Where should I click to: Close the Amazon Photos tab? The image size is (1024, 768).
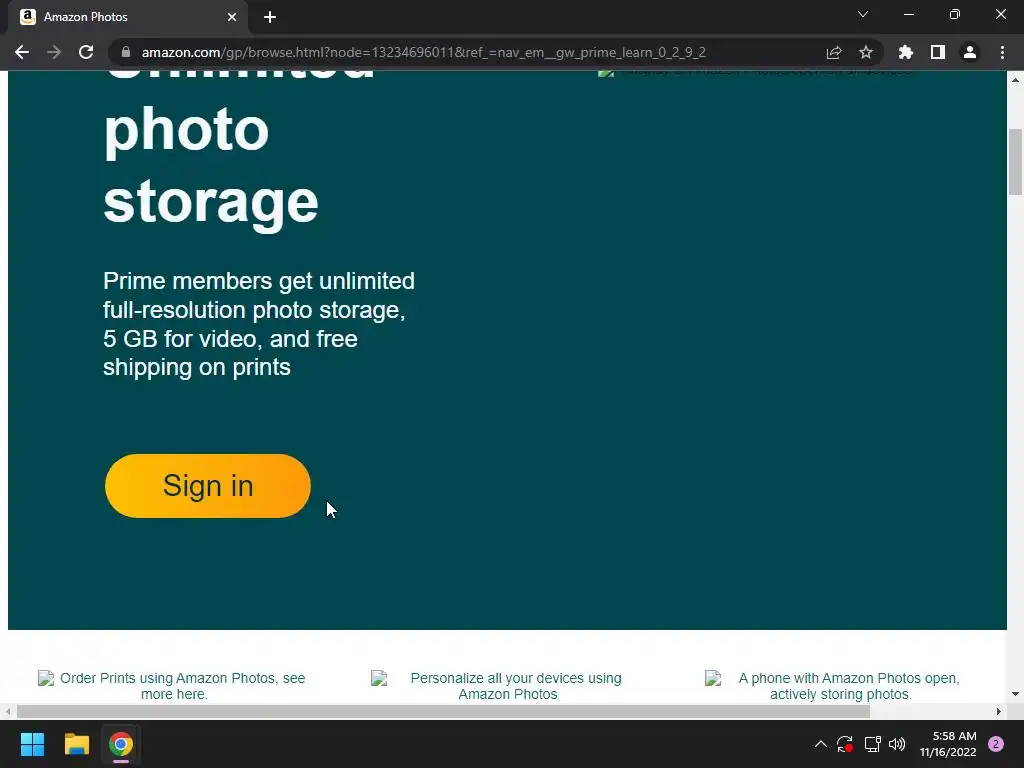pos(232,17)
